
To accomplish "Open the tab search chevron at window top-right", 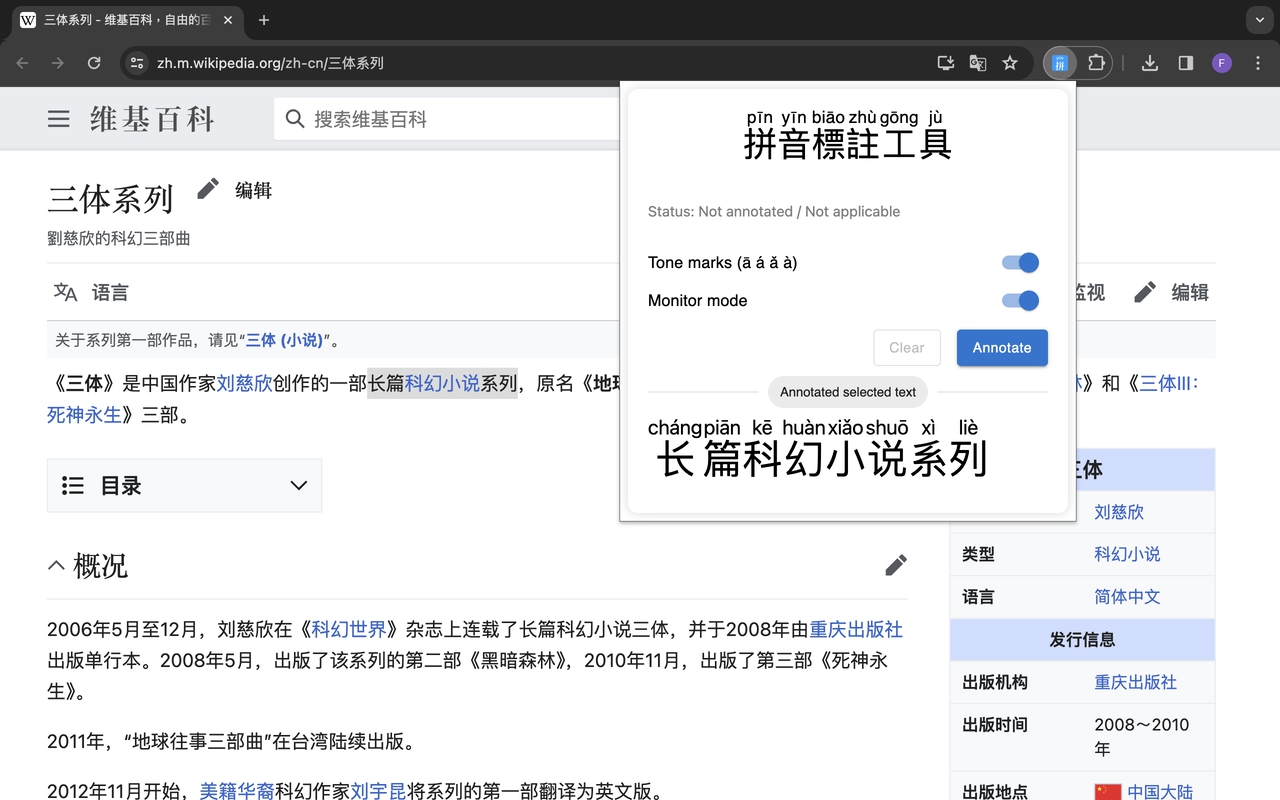I will coord(1258,20).
